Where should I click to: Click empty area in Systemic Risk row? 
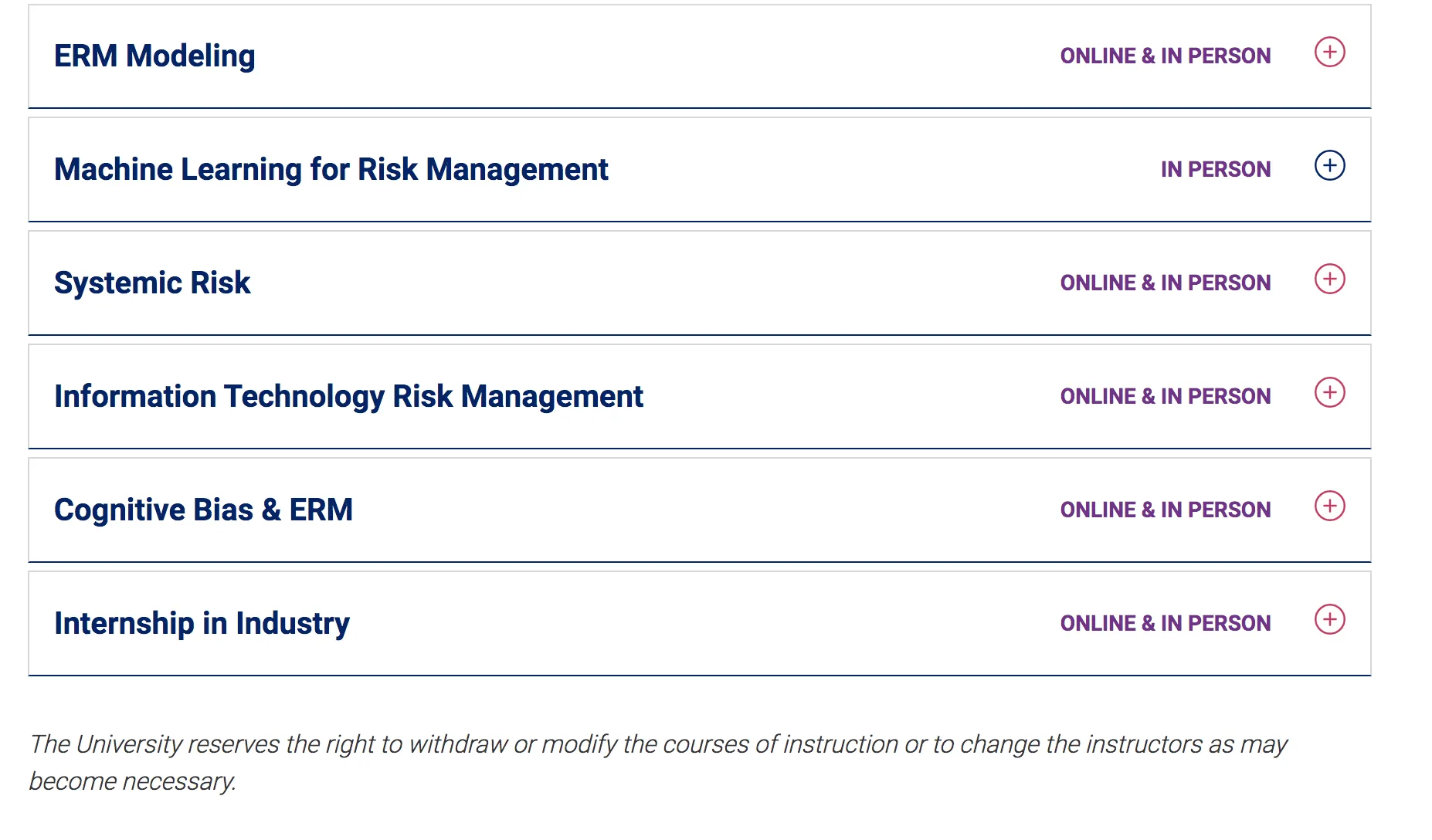pyautogui.click(x=657, y=283)
